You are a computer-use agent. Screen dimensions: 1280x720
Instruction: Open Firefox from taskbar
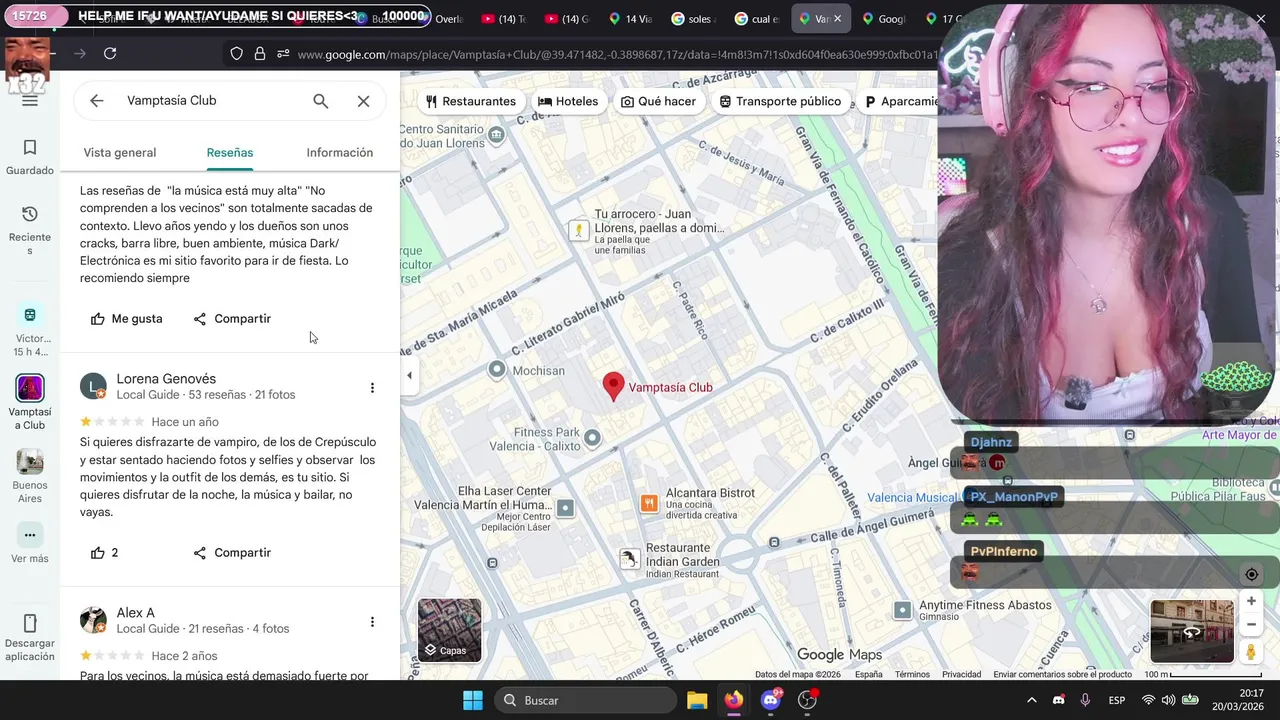[734, 700]
